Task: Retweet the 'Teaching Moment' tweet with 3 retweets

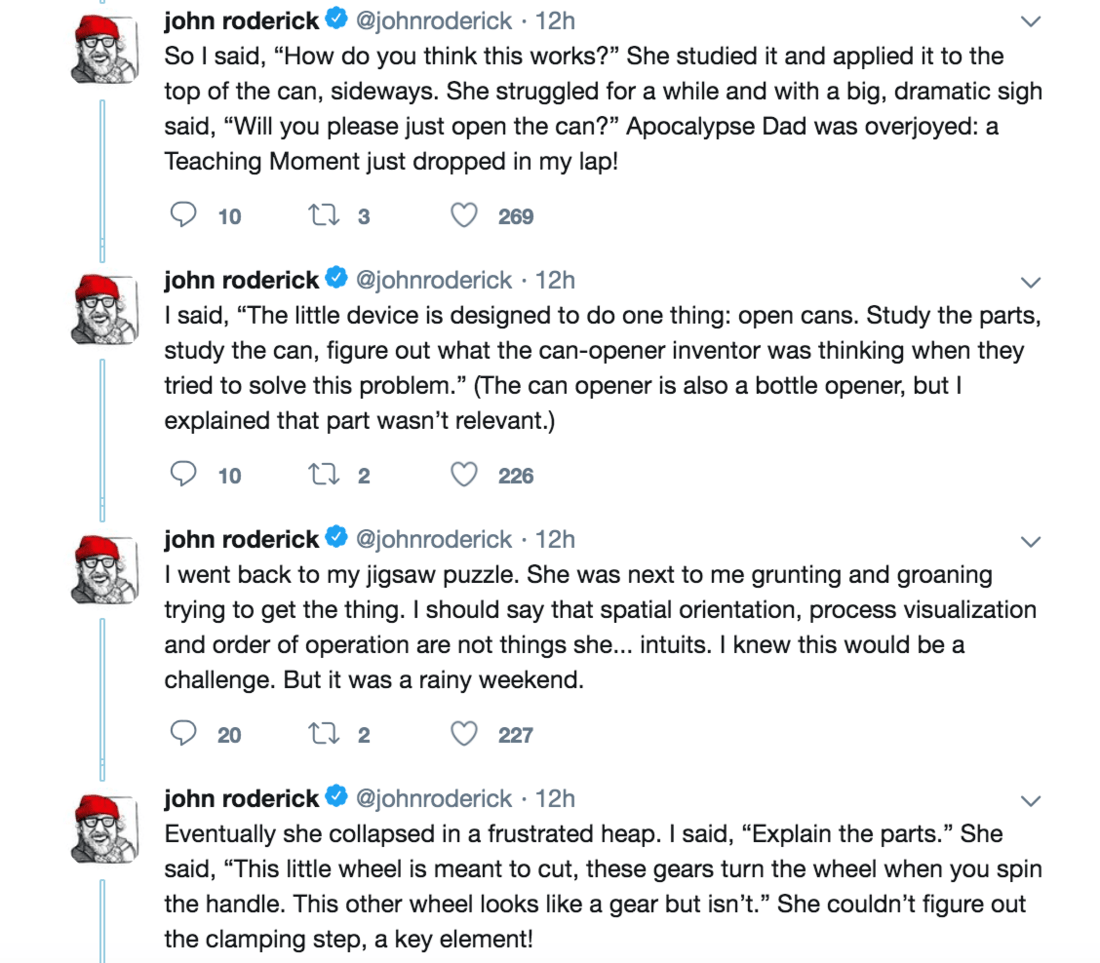Action: [x=324, y=215]
